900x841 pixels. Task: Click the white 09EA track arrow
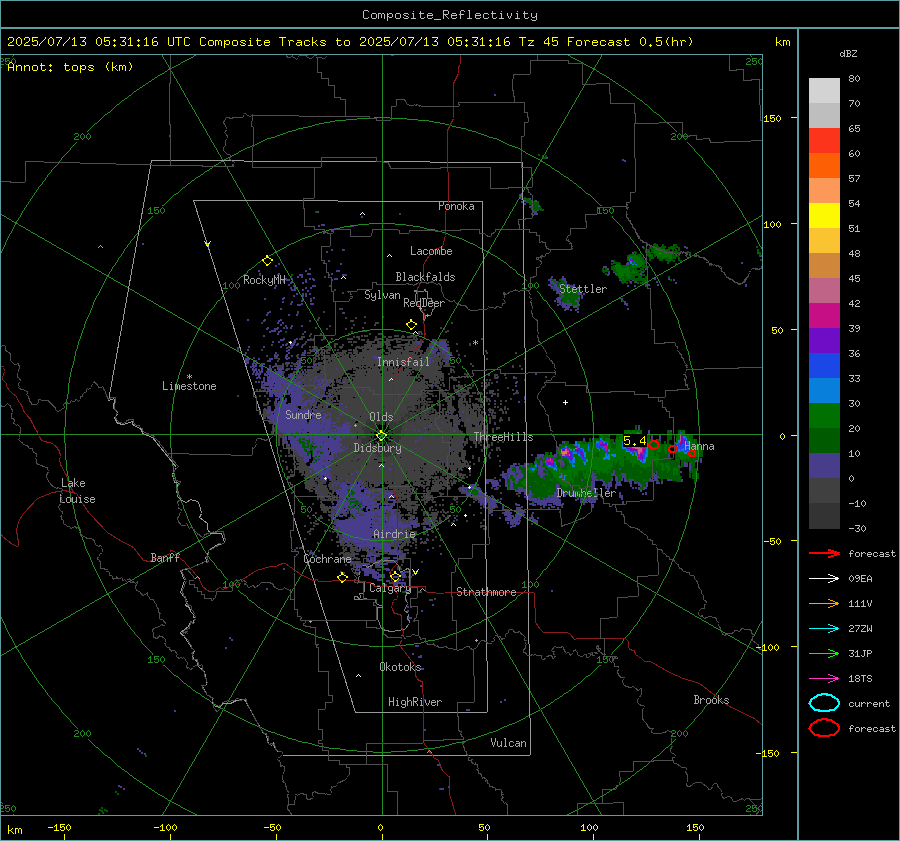[x=824, y=578]
